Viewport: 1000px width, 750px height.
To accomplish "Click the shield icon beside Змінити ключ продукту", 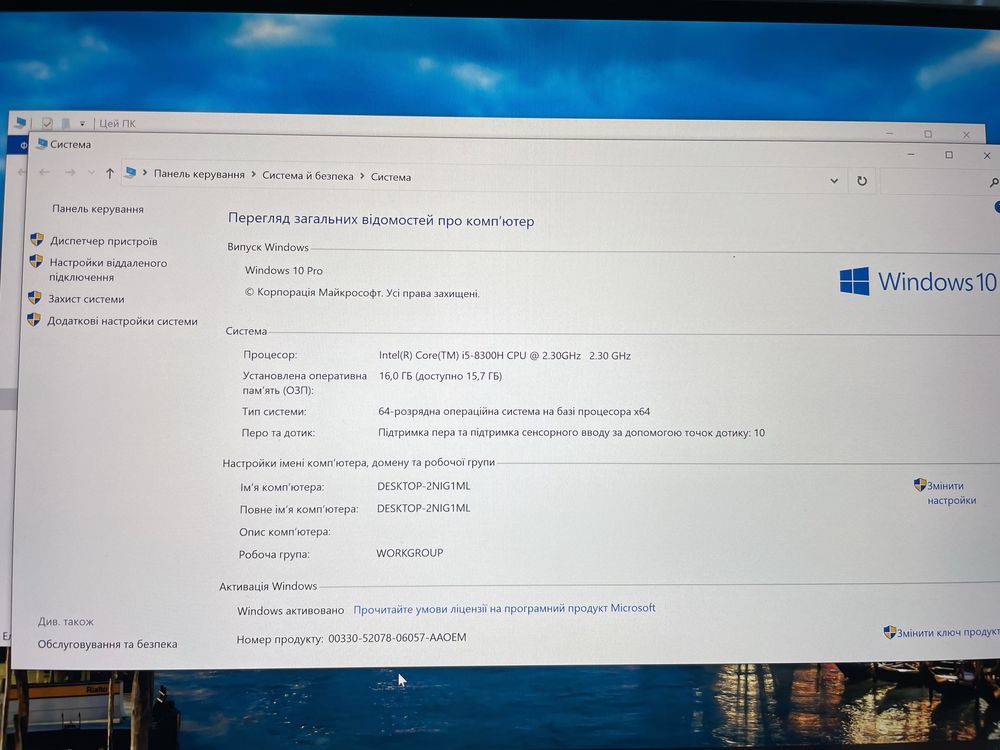I will click(x=890, y=632).
